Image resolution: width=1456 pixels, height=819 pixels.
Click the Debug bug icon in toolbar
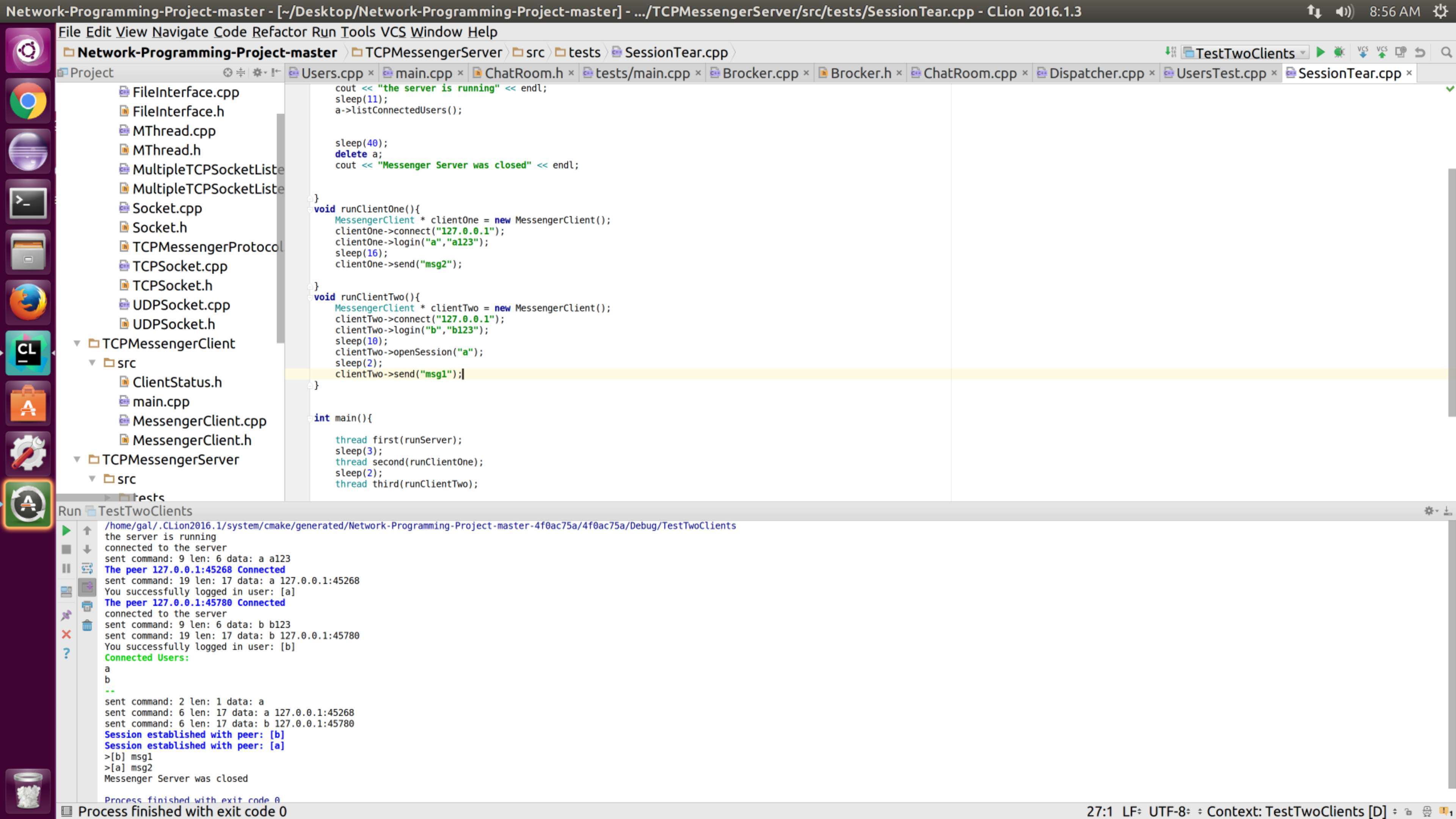pos(1339,53)
